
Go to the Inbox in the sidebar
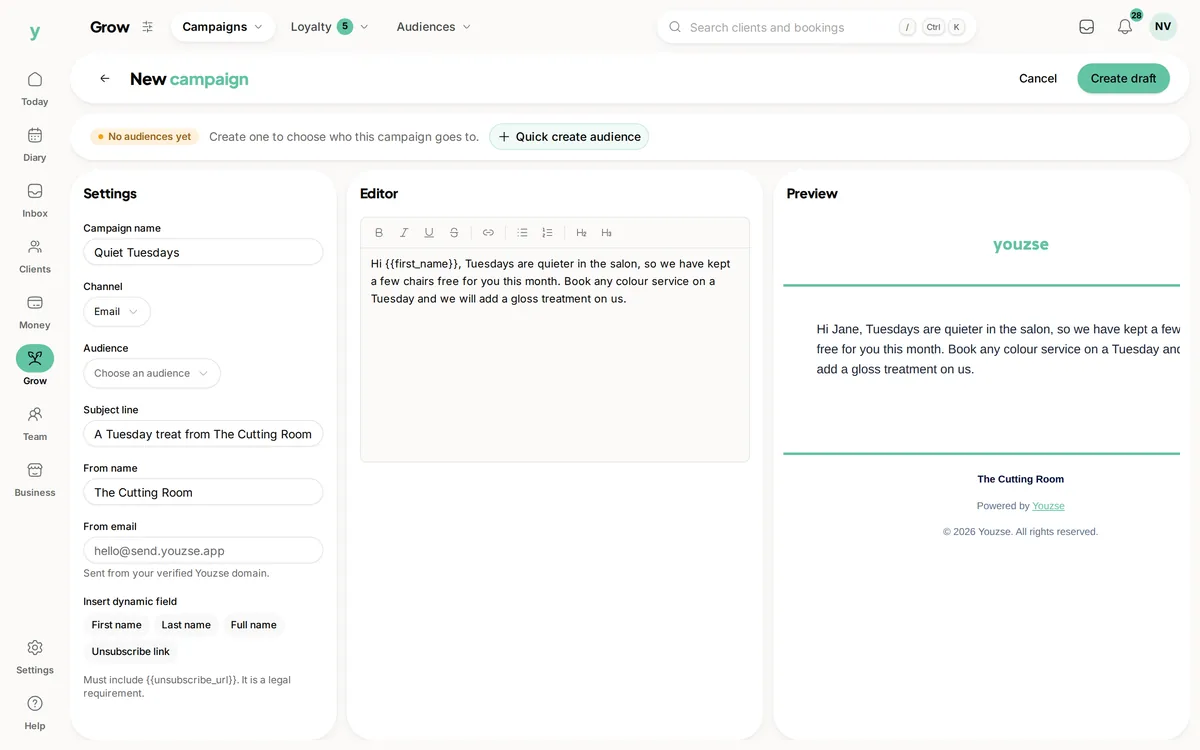point(35,200)
